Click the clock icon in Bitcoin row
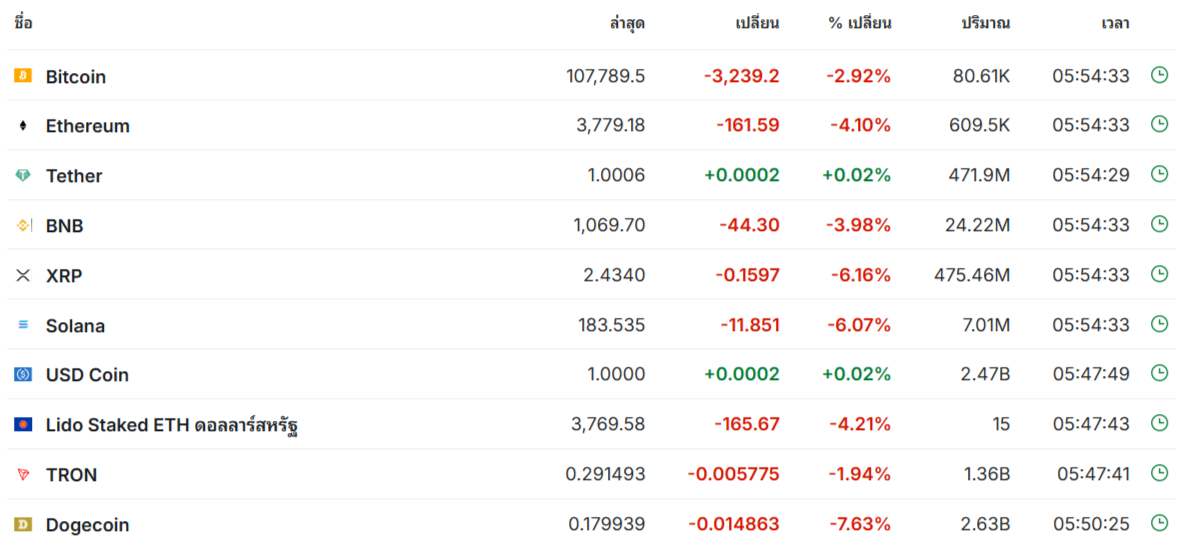1178x545 pixels. tap(1159, 75)
